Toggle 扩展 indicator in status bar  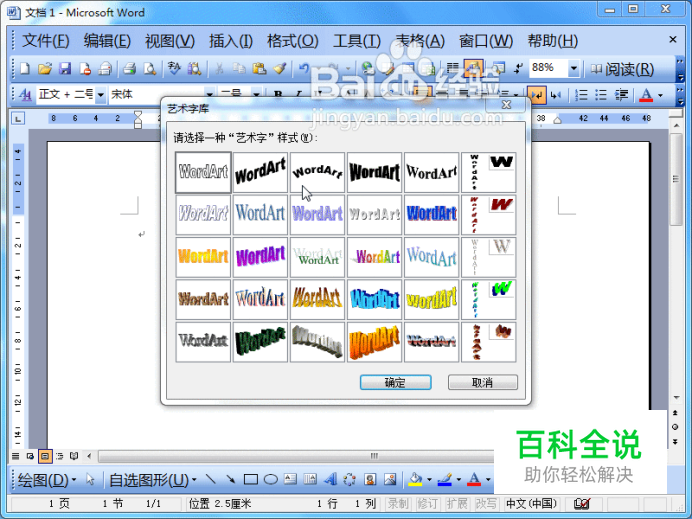pos(457,504)
